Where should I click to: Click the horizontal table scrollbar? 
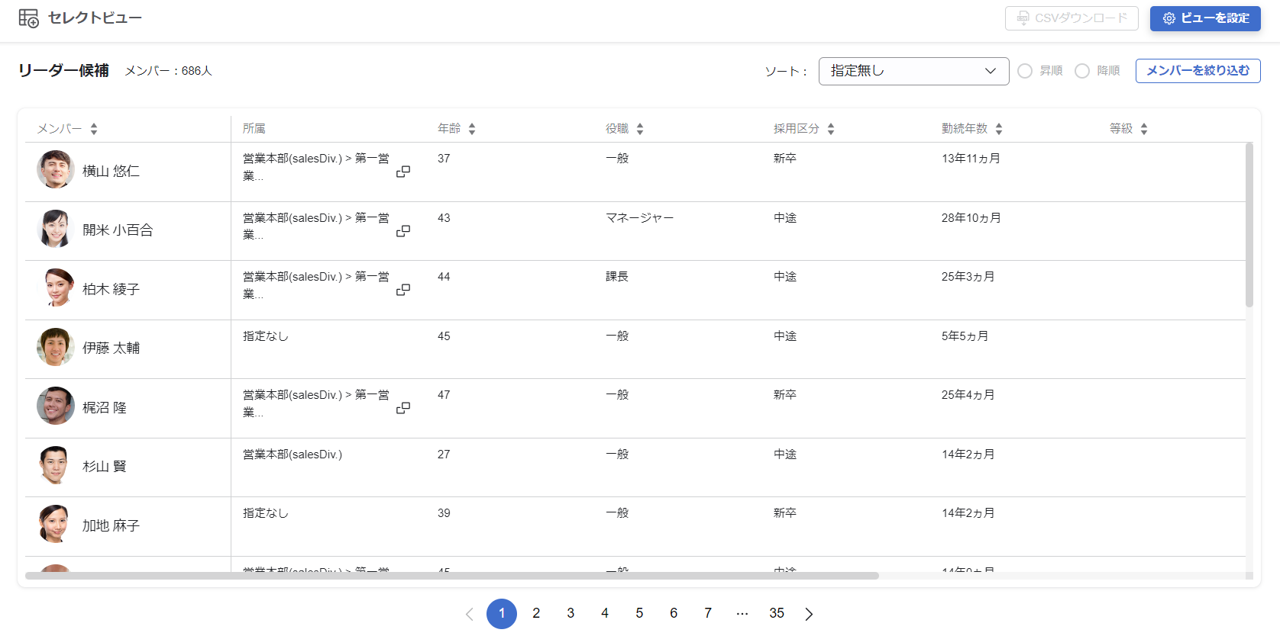point(452,576)
